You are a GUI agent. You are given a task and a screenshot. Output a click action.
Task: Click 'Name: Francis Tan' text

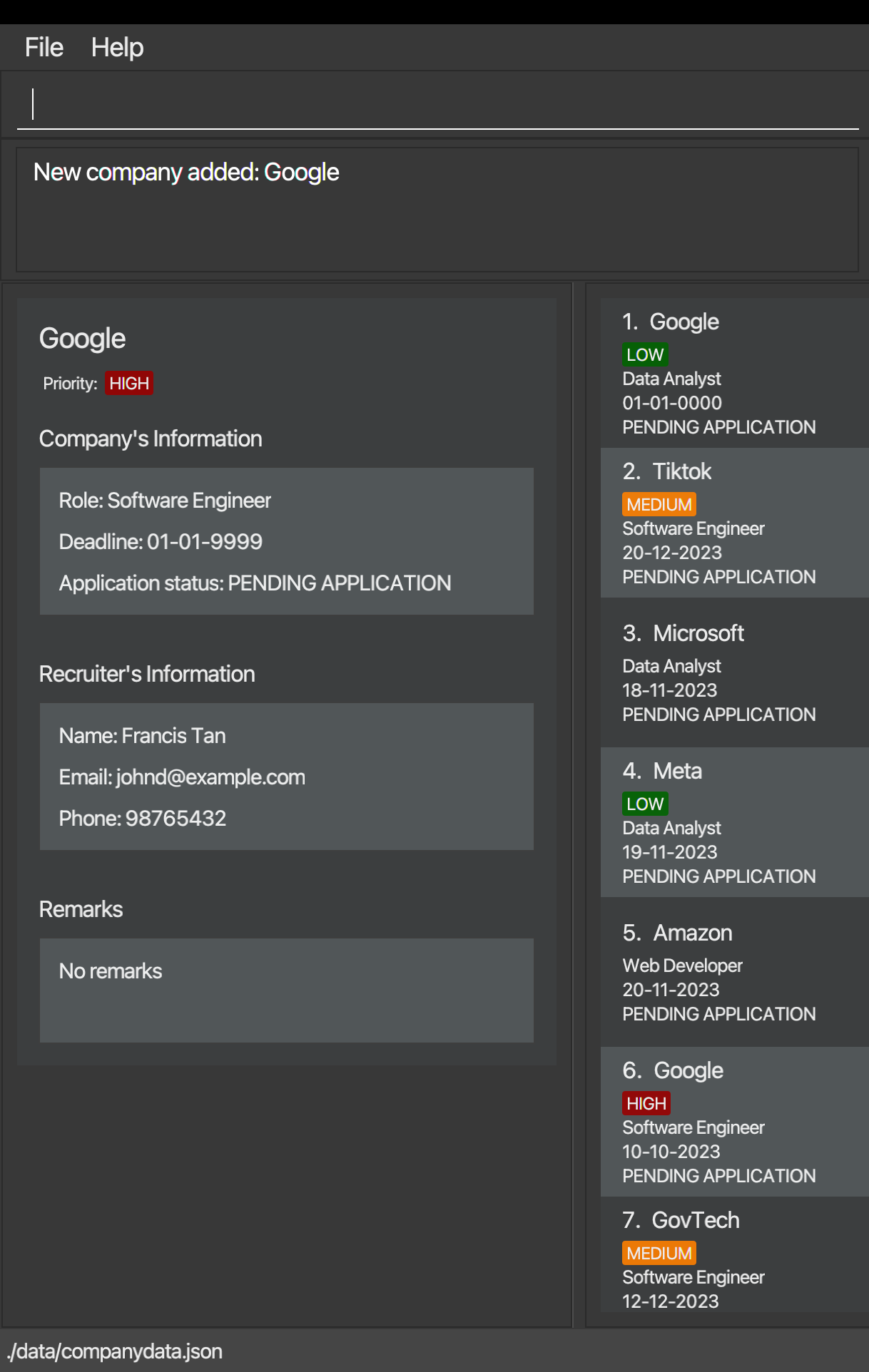(x=142, y=736)
